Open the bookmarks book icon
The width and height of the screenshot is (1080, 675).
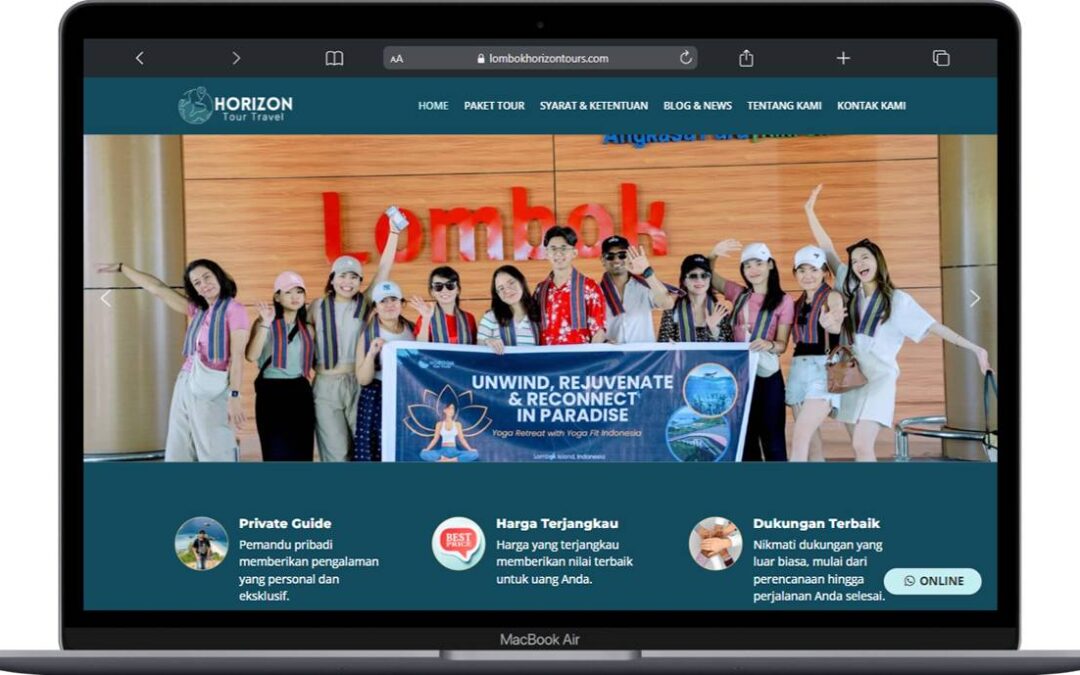334,59
